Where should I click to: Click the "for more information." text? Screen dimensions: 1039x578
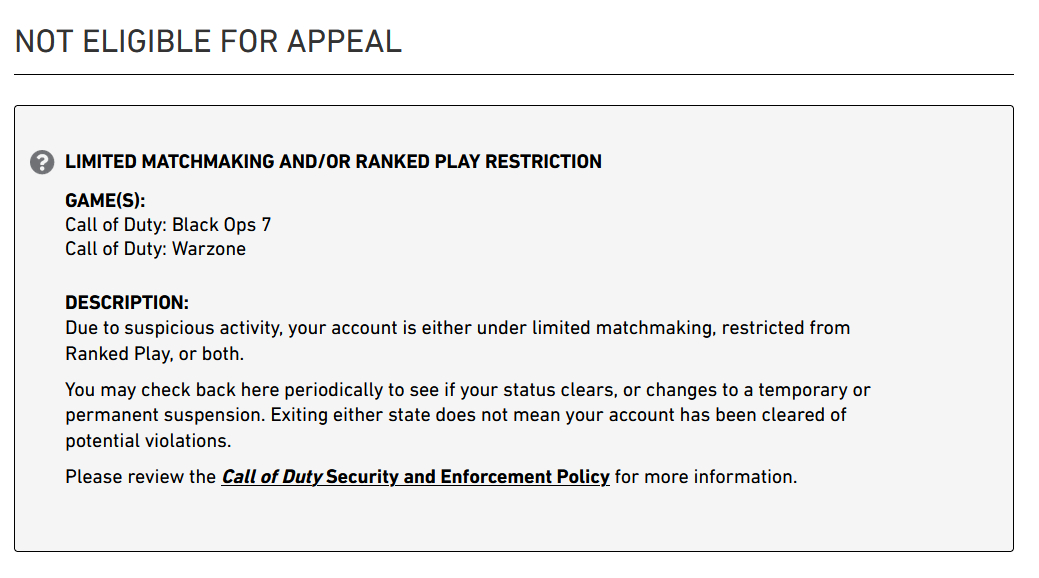706,477
